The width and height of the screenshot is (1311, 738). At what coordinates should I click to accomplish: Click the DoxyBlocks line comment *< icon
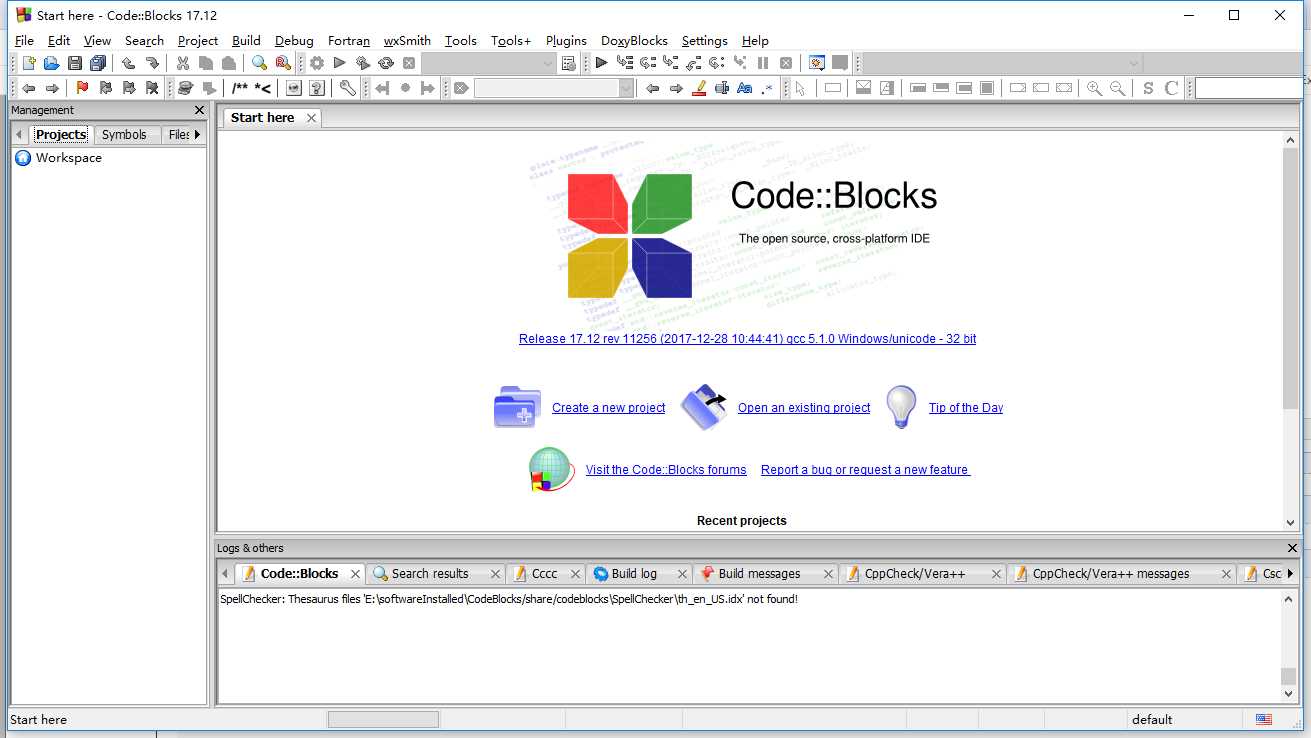coord(263,88)
